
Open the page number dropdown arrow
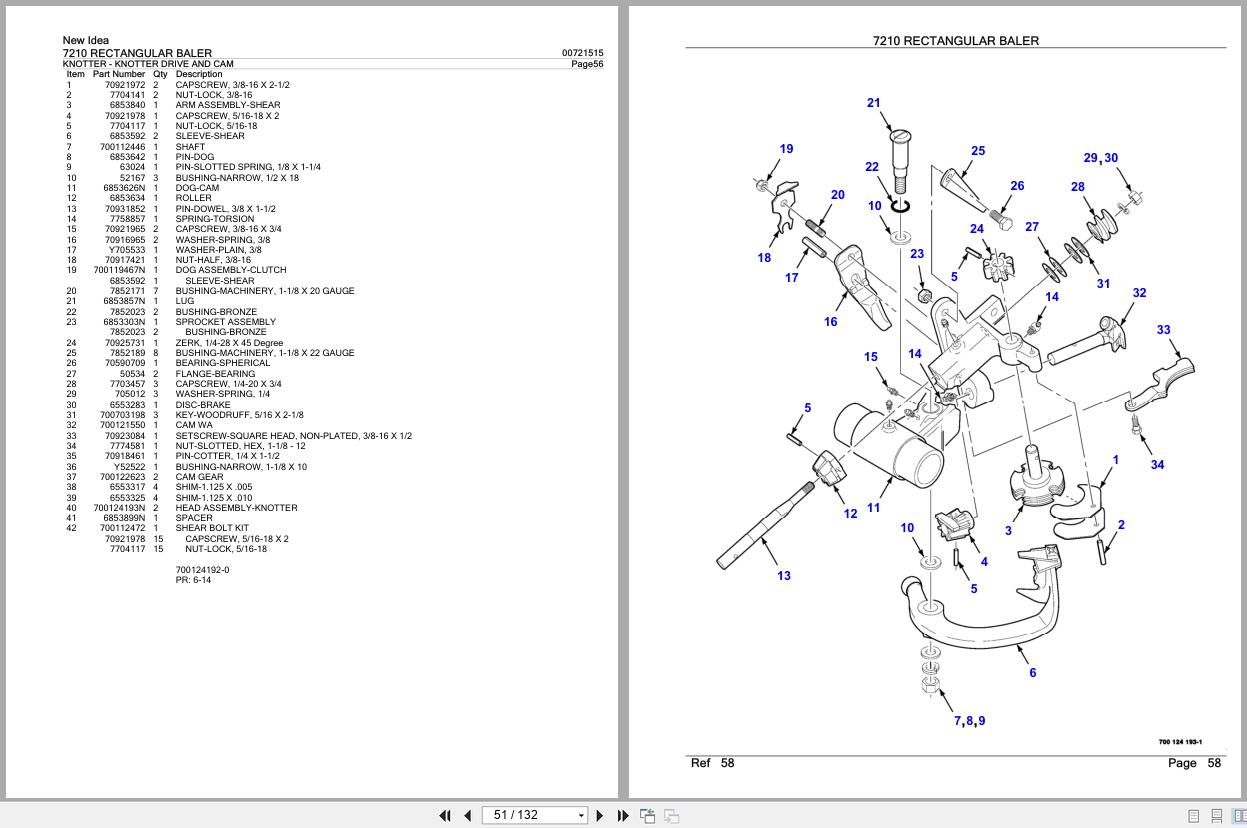click(x=581, y=816)
